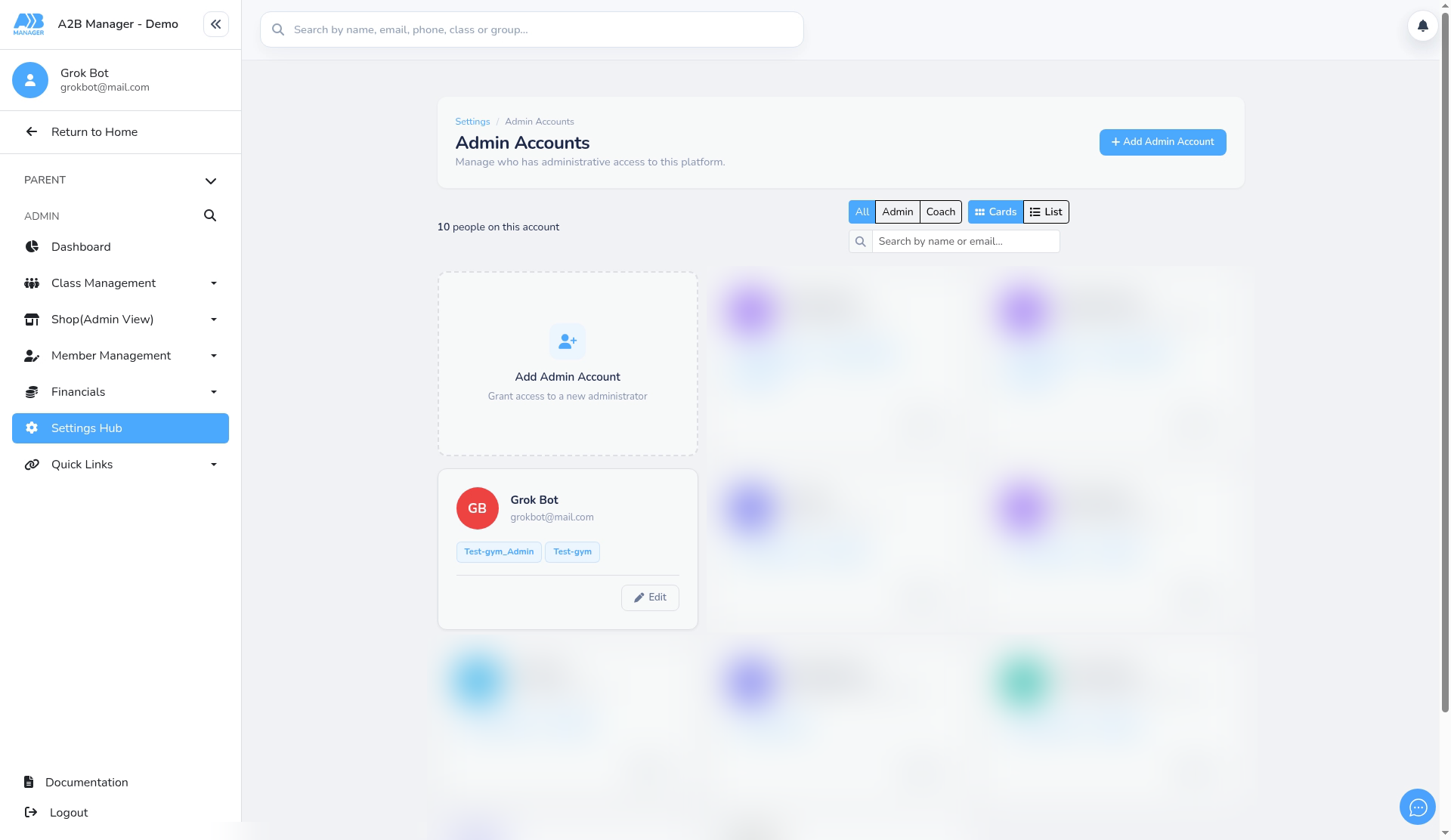Edit the Grok Bot account
The width and height of the screenshot is (1451, 840).
pyautogui.click(x=650, y=598)
